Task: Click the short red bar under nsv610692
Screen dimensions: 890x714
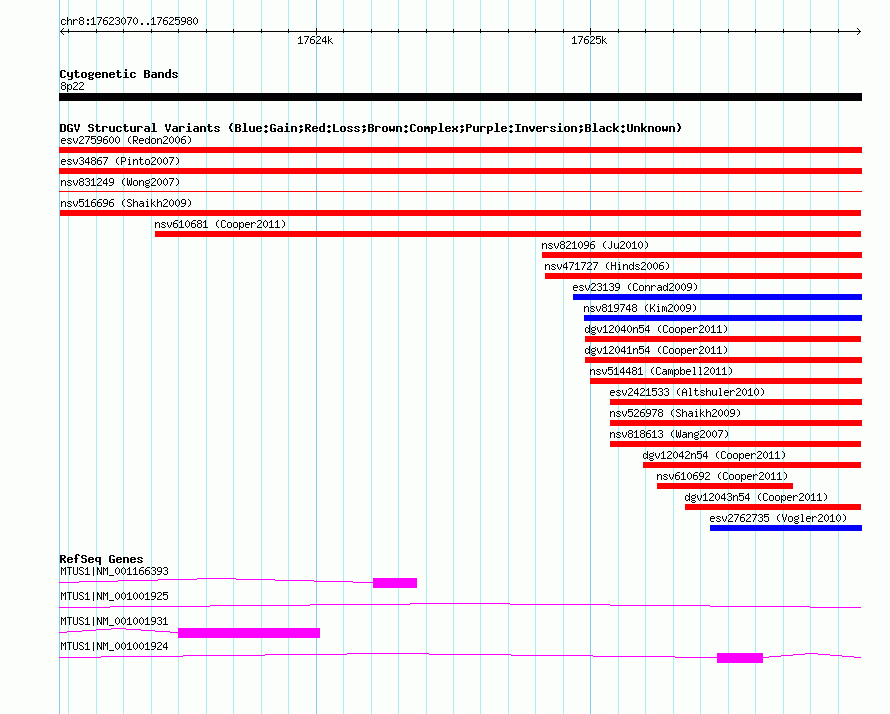Action: [725, 486]
